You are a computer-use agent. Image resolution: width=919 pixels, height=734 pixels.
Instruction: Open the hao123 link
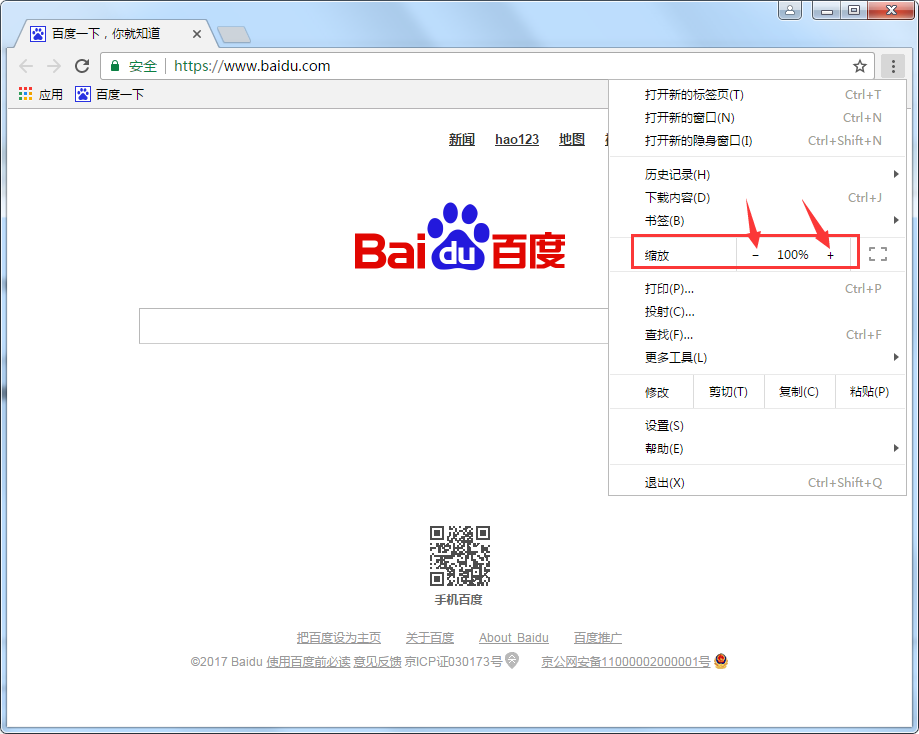tap(516, 139)
